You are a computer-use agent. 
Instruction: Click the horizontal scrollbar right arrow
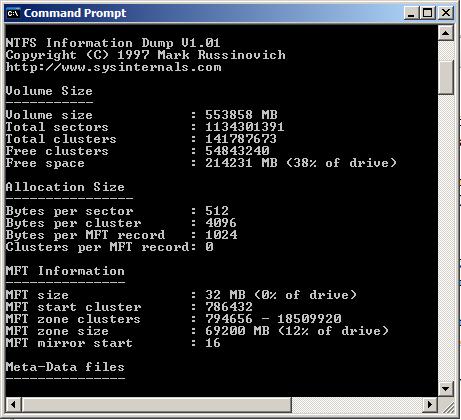(430, 405)
